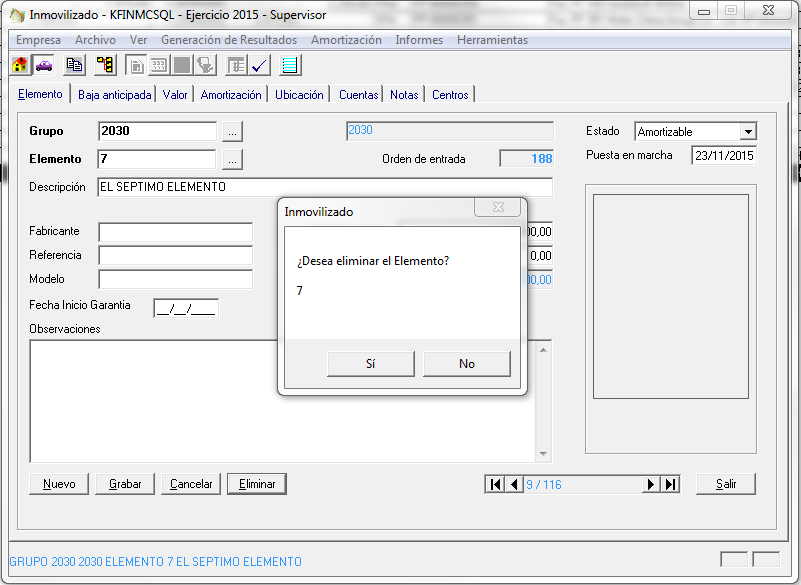Click the house icon in the toolbar
The width and height of the screenshot is (801, 585).
[x=20, y=66]
